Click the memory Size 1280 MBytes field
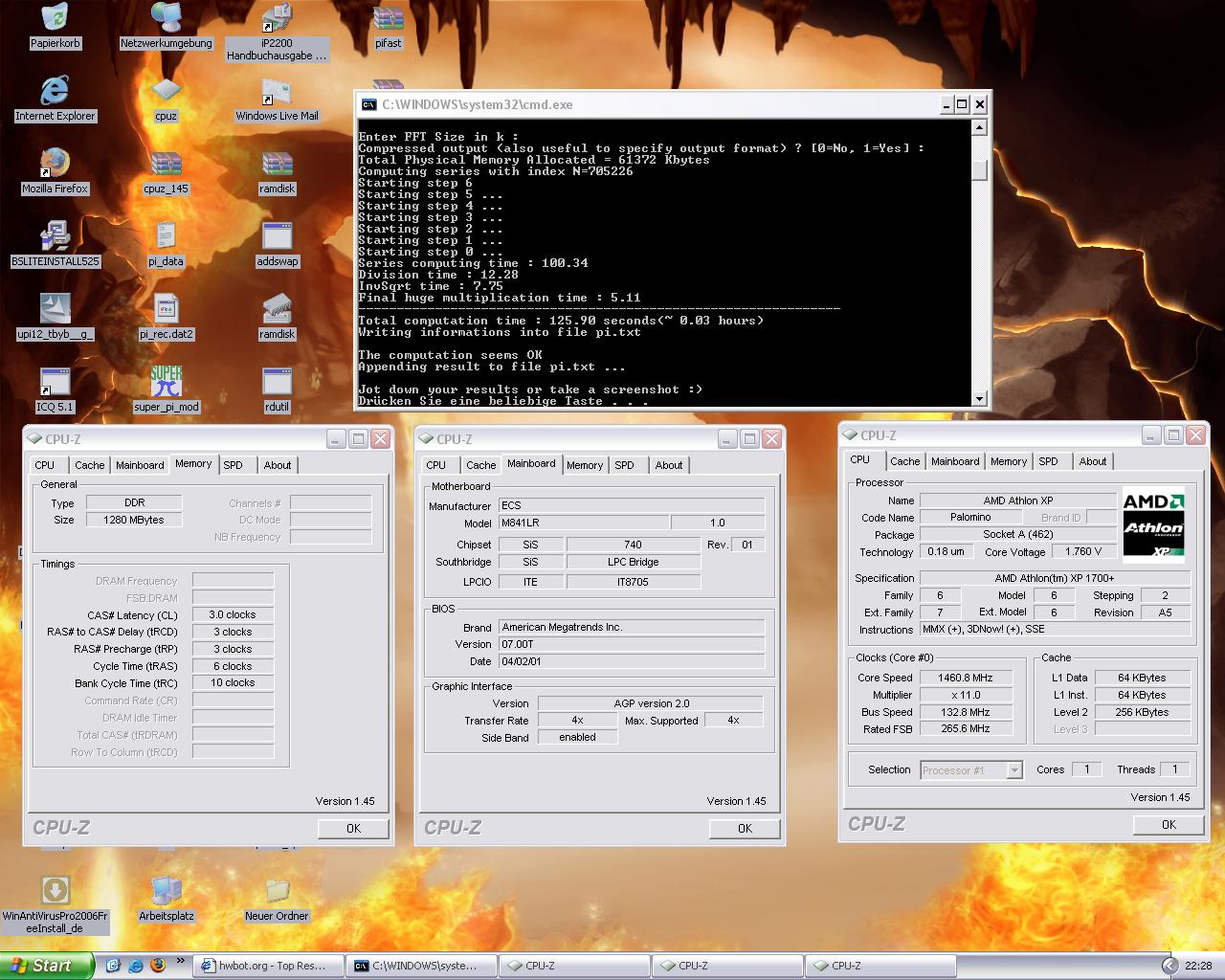The width and height of the screenshot is (1225, 980). (x=134, y=520)
